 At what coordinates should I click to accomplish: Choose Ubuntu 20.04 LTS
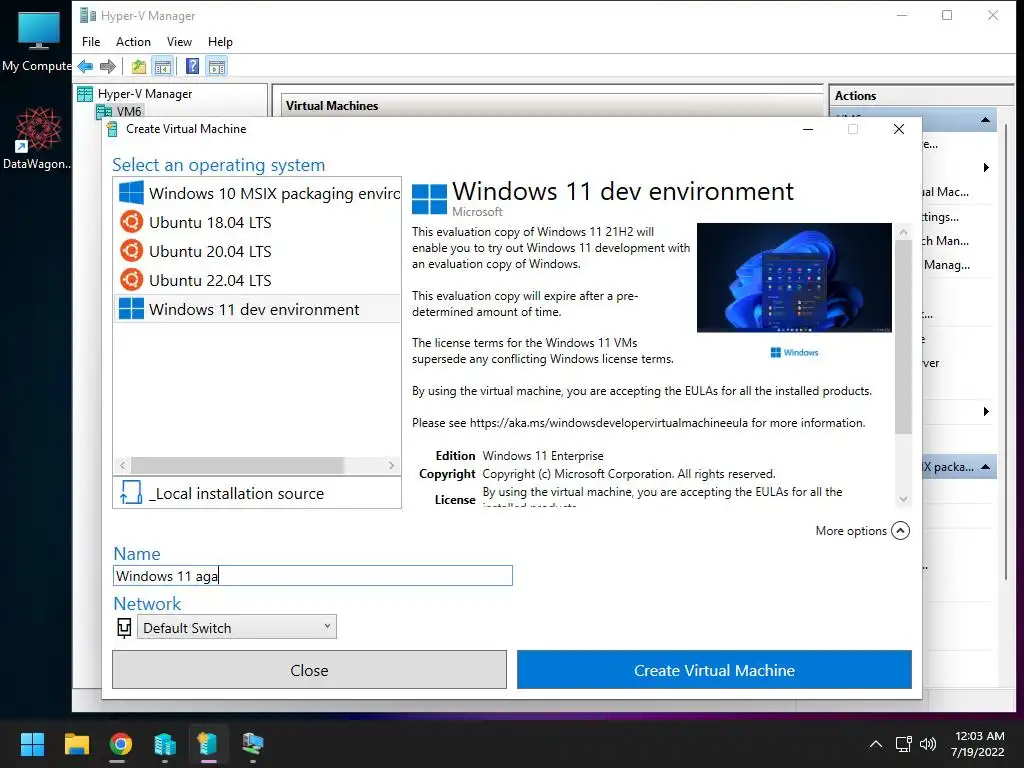pyautogui.click(x=259, y=251)
